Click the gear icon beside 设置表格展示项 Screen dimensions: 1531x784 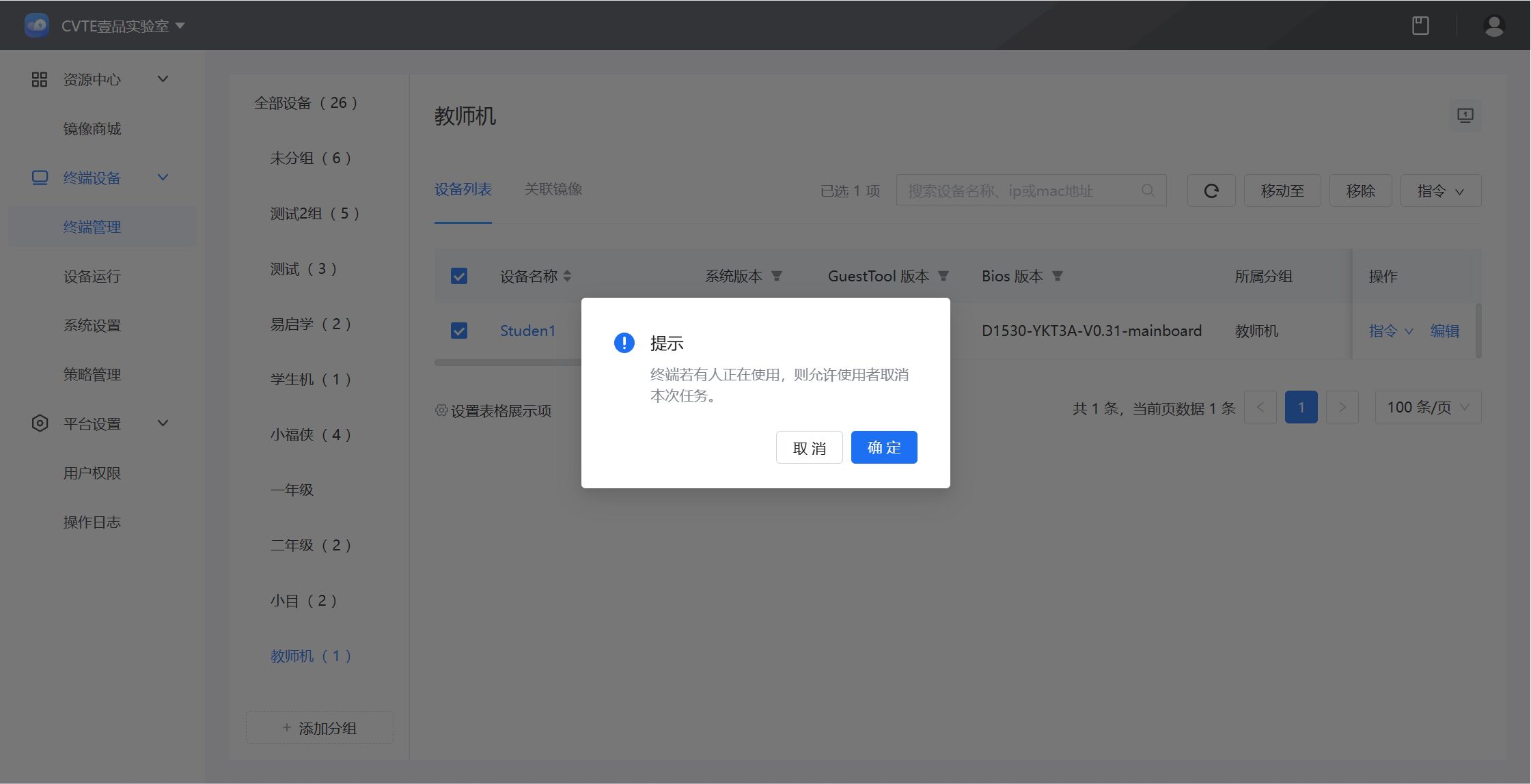tap(441, 410)
